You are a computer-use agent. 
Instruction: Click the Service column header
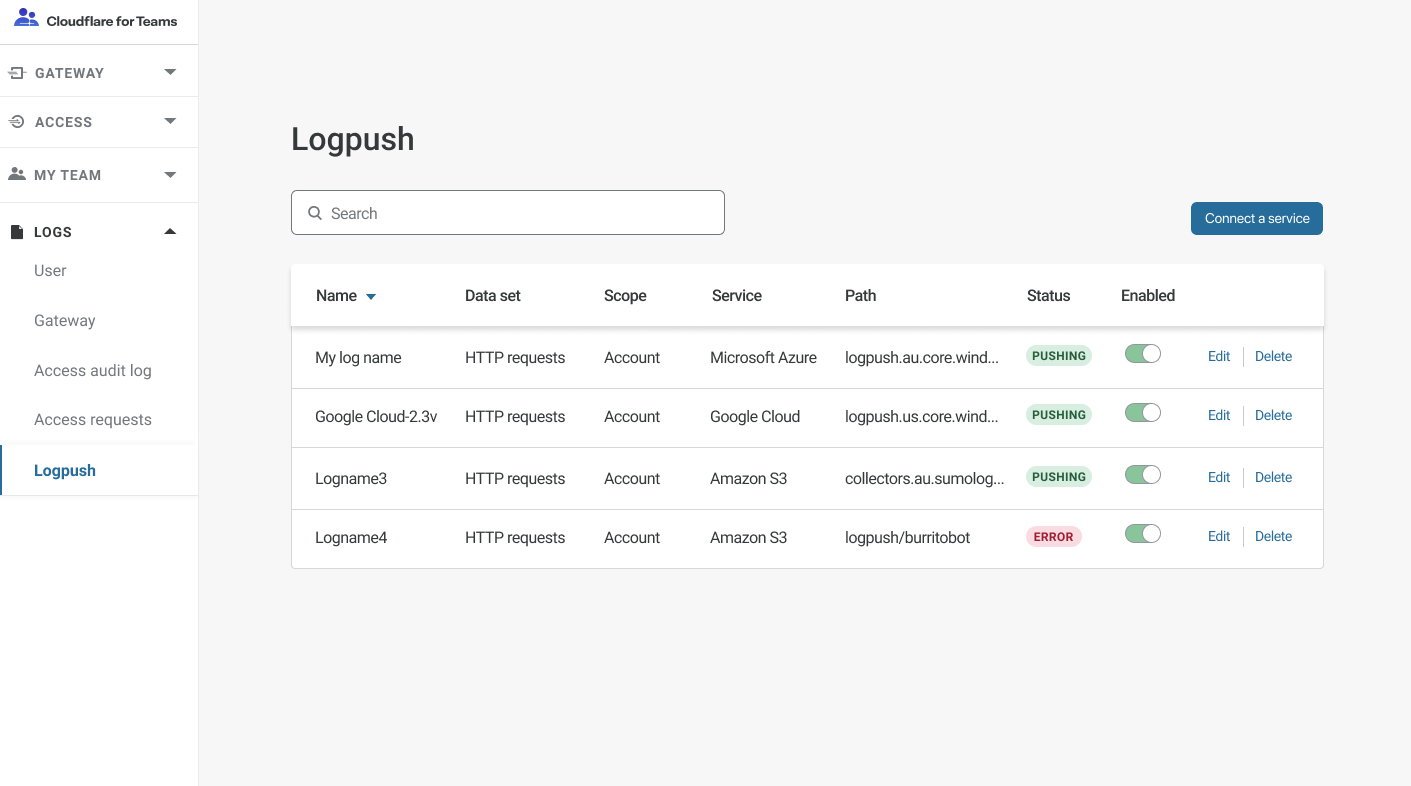tap(737, 295)
